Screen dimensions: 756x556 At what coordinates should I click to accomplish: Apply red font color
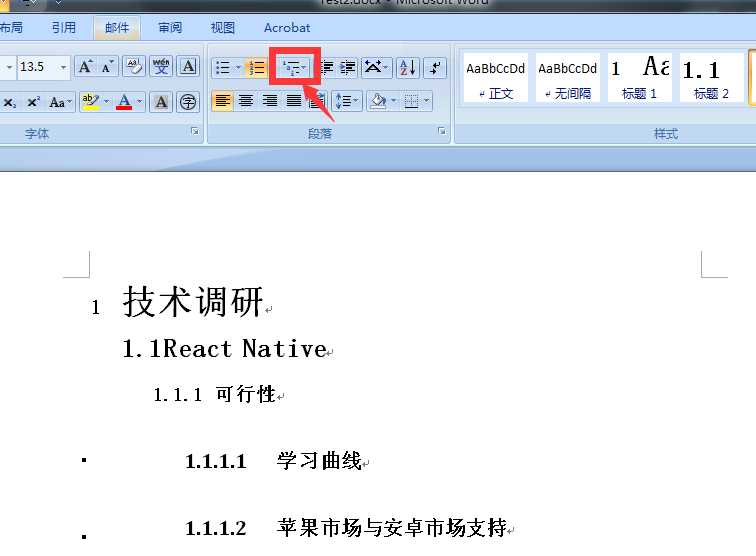click(124, 102)
